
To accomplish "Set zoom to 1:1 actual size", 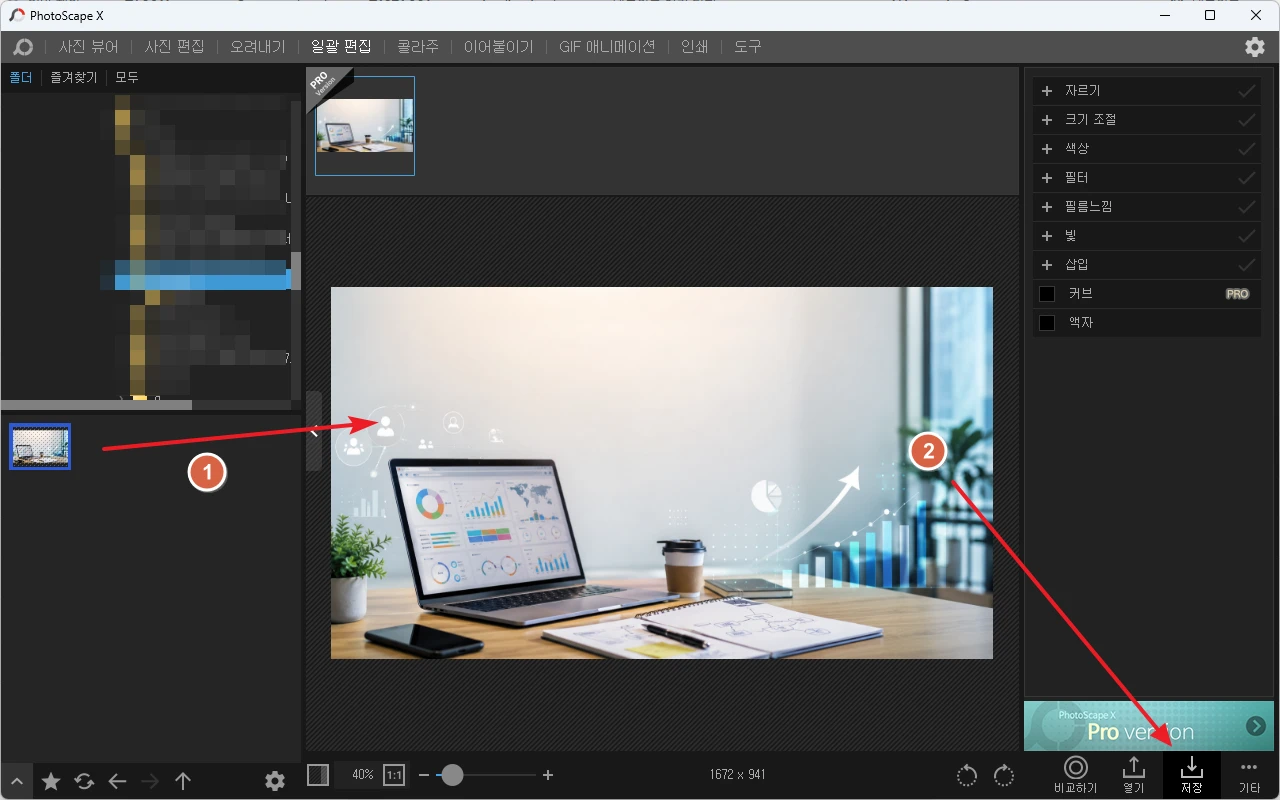I will point(394,775).
